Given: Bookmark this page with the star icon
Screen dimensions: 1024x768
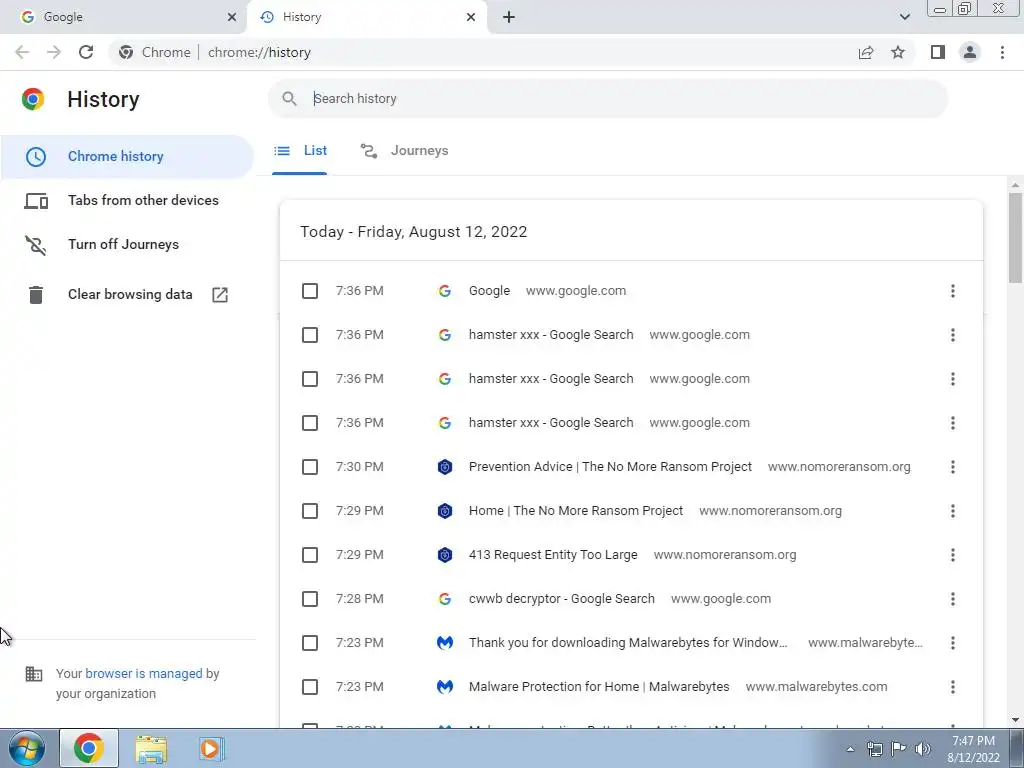Looking at the screenshot, I should [898, 52].
